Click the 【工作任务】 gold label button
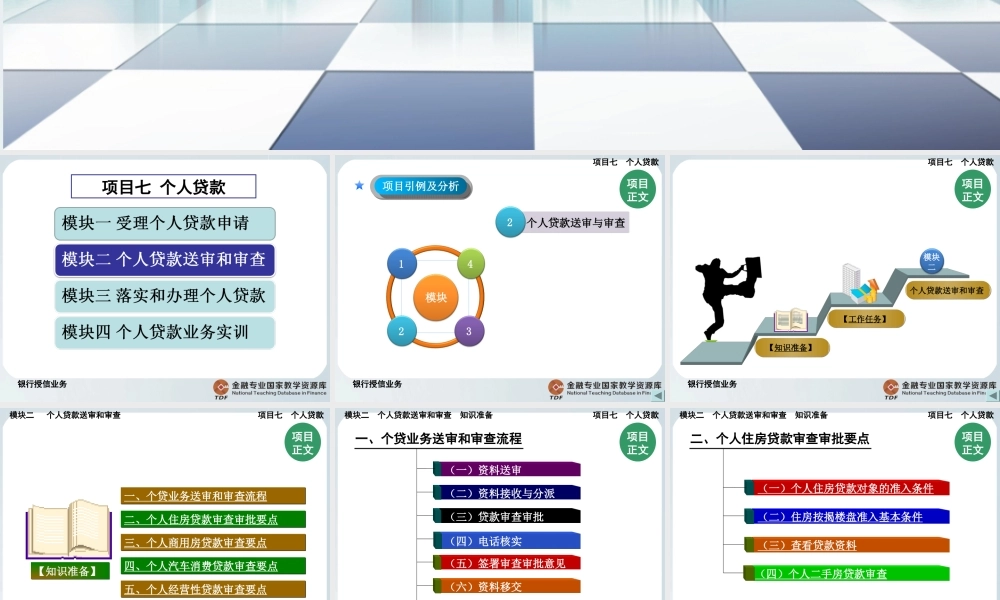The width and height of the screenshot is (1000, 600). click(x=867, y=318)
